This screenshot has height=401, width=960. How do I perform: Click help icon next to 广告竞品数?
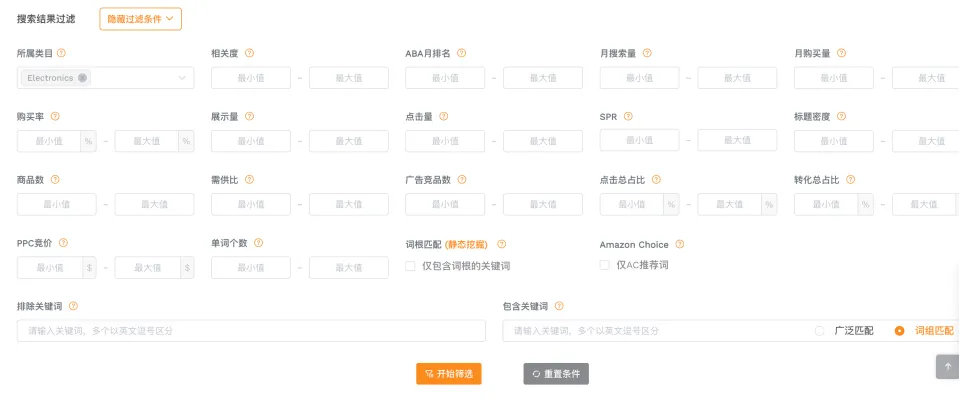pyautogui.click(x=462, y=179)
